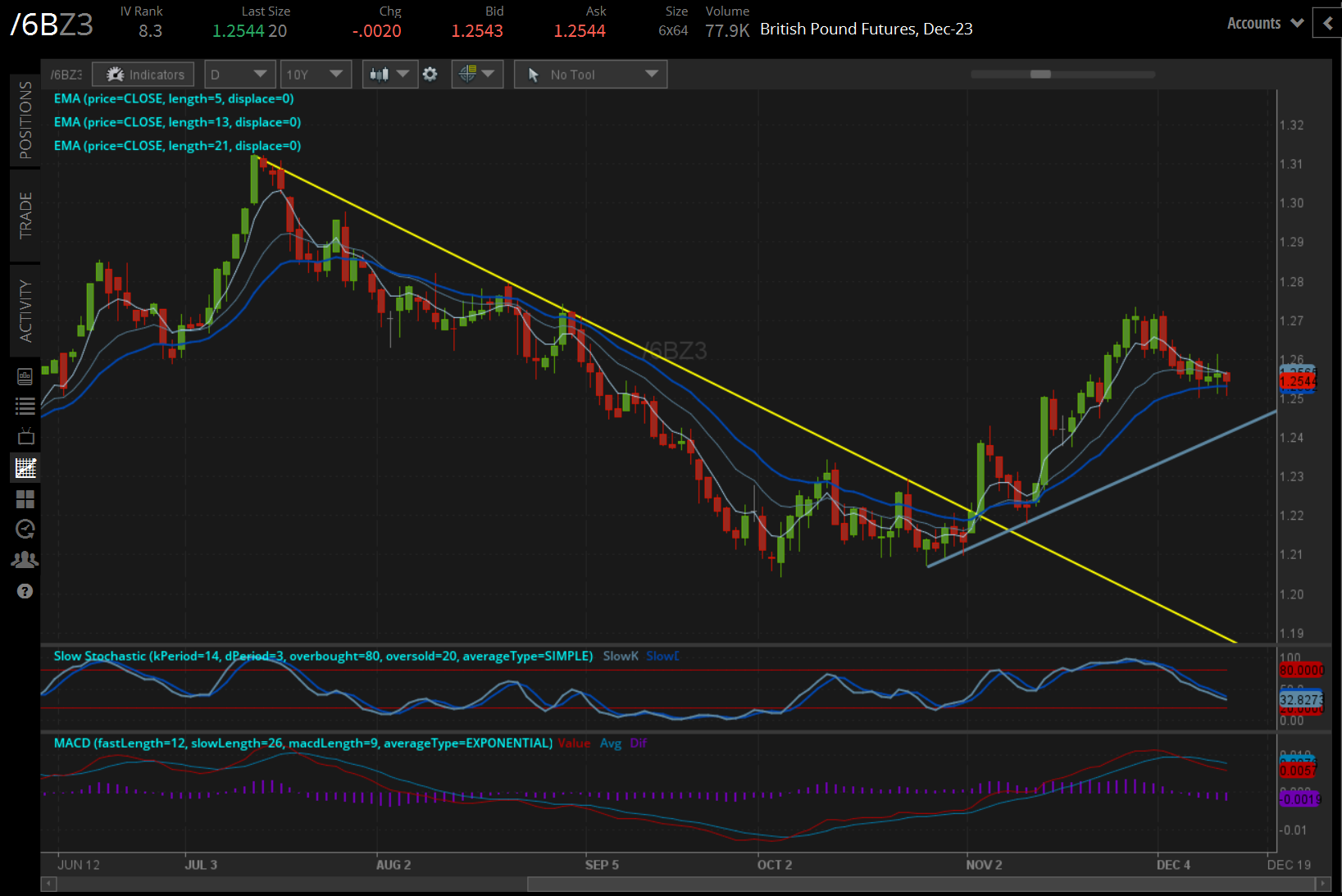This screenshot has height=896, width=1342.
Task: Click the NOV 2 date axis label
Action: (x=984, y=865)
